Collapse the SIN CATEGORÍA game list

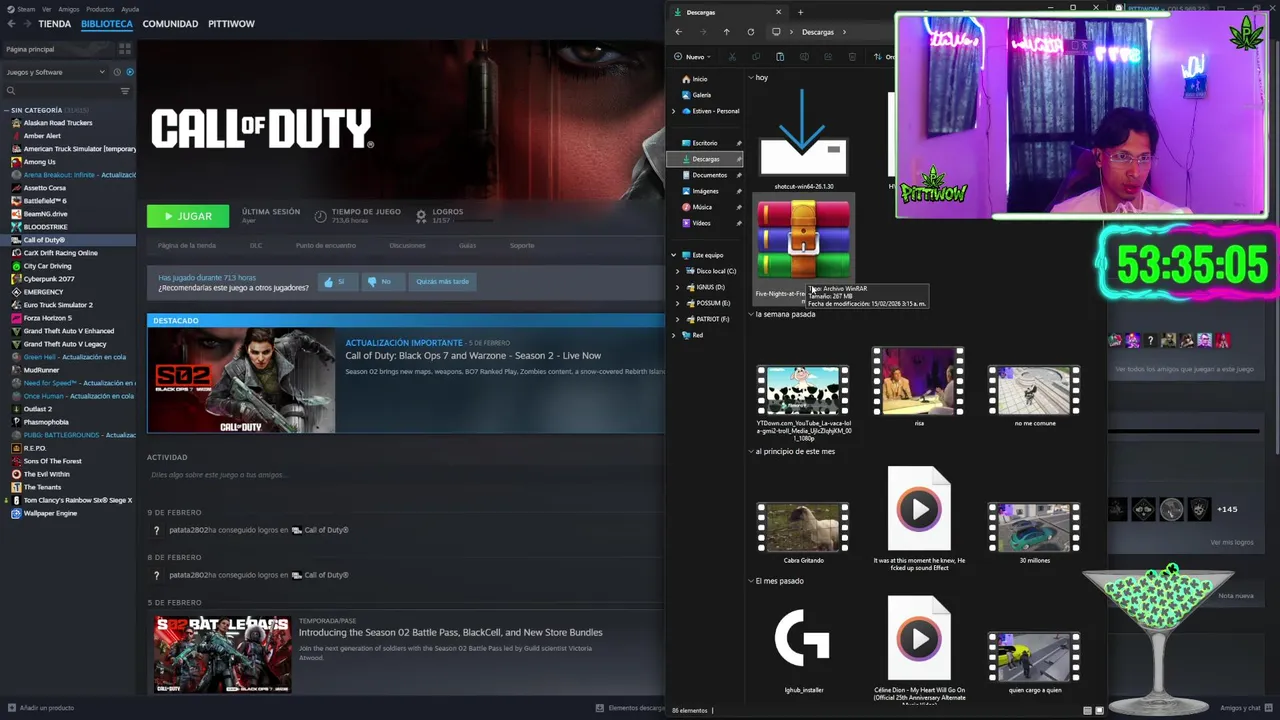(6, 110)
